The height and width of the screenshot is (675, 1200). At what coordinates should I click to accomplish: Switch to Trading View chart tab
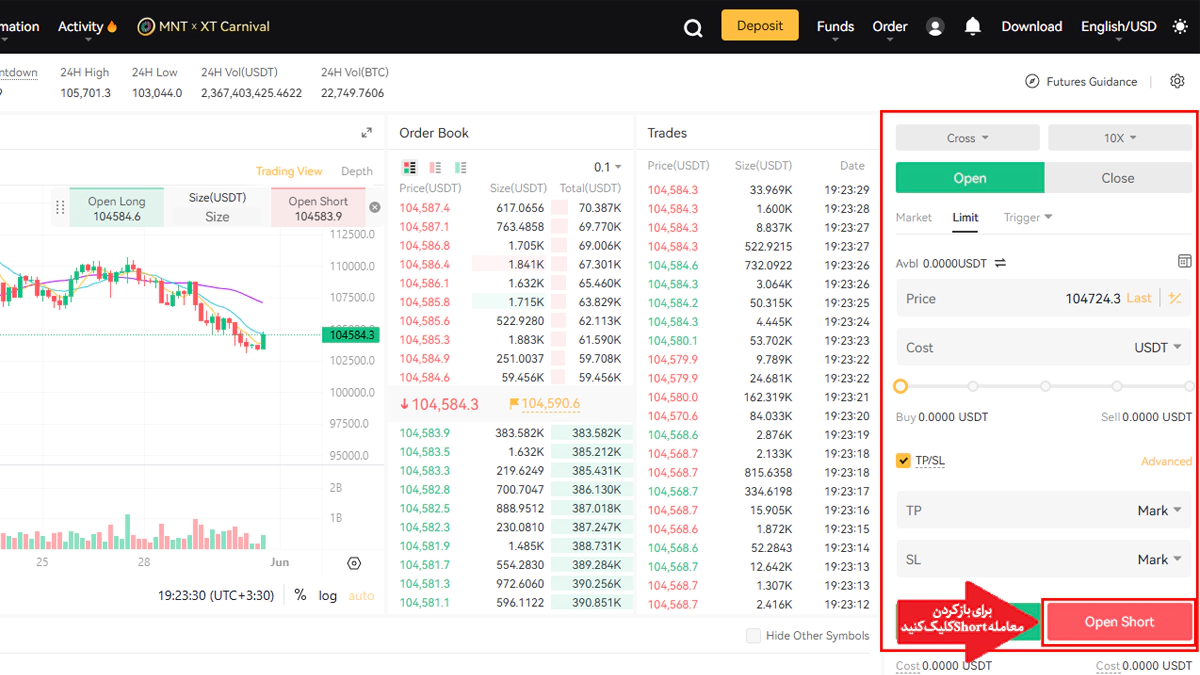pos(289,171)
